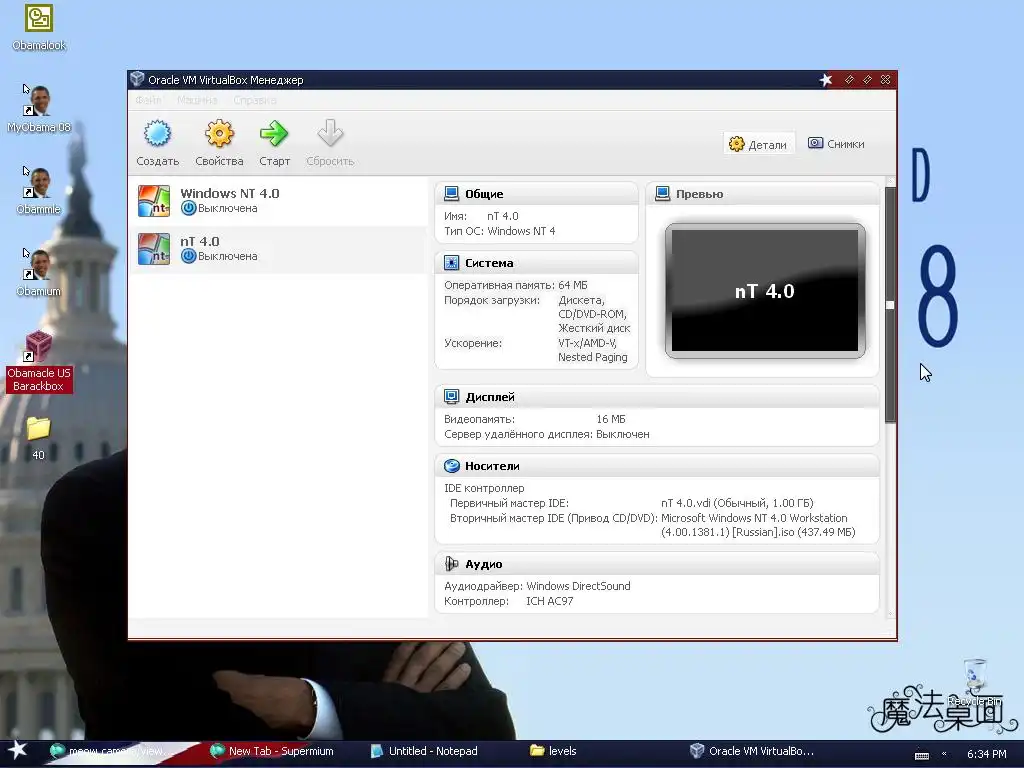The width and height of the screenshot is (1024, 768).
Task: Click Тип ОС: Windows NT 4 text
Action: (500, 231)
